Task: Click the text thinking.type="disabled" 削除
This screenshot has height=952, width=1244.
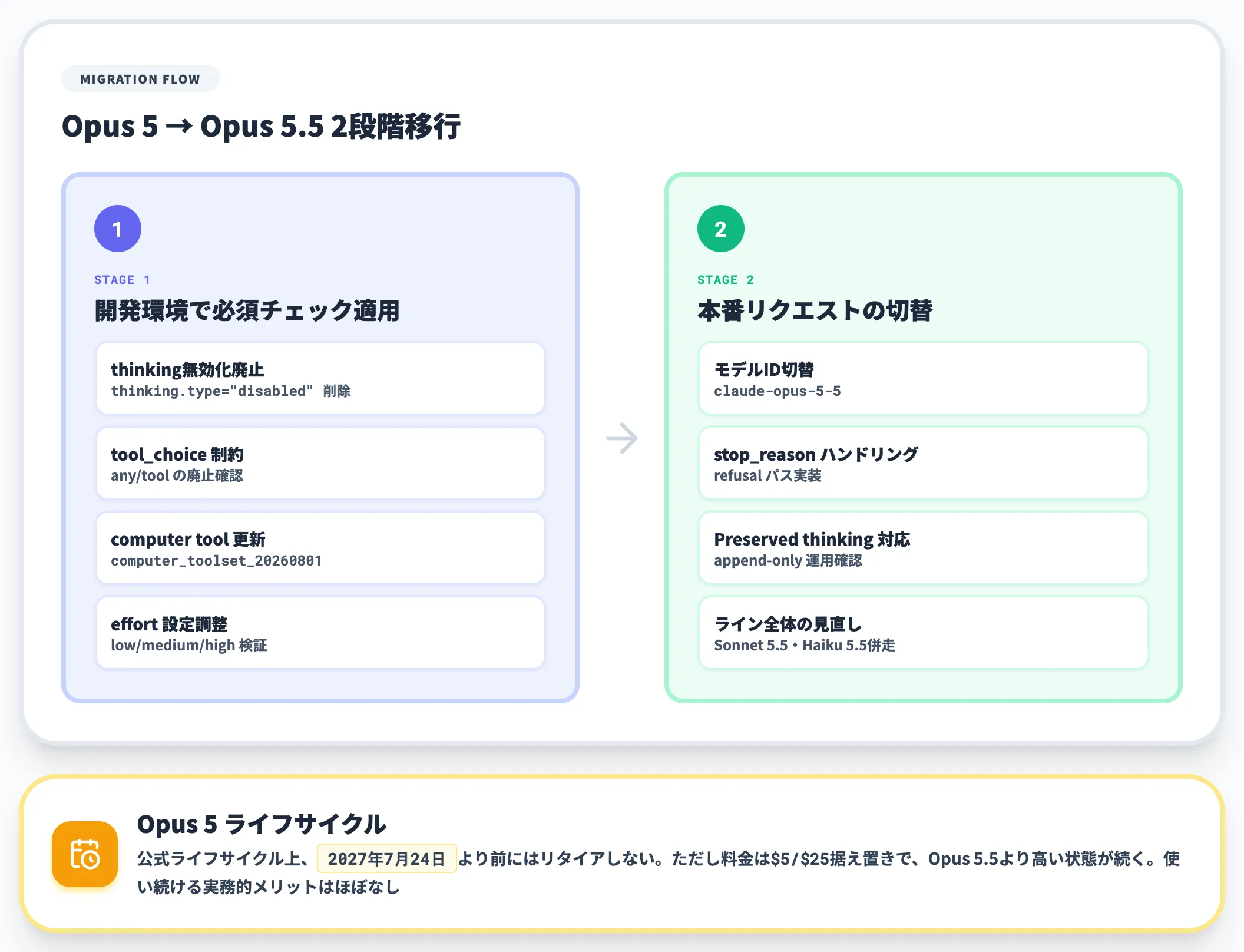Action: tap(231, 391)
